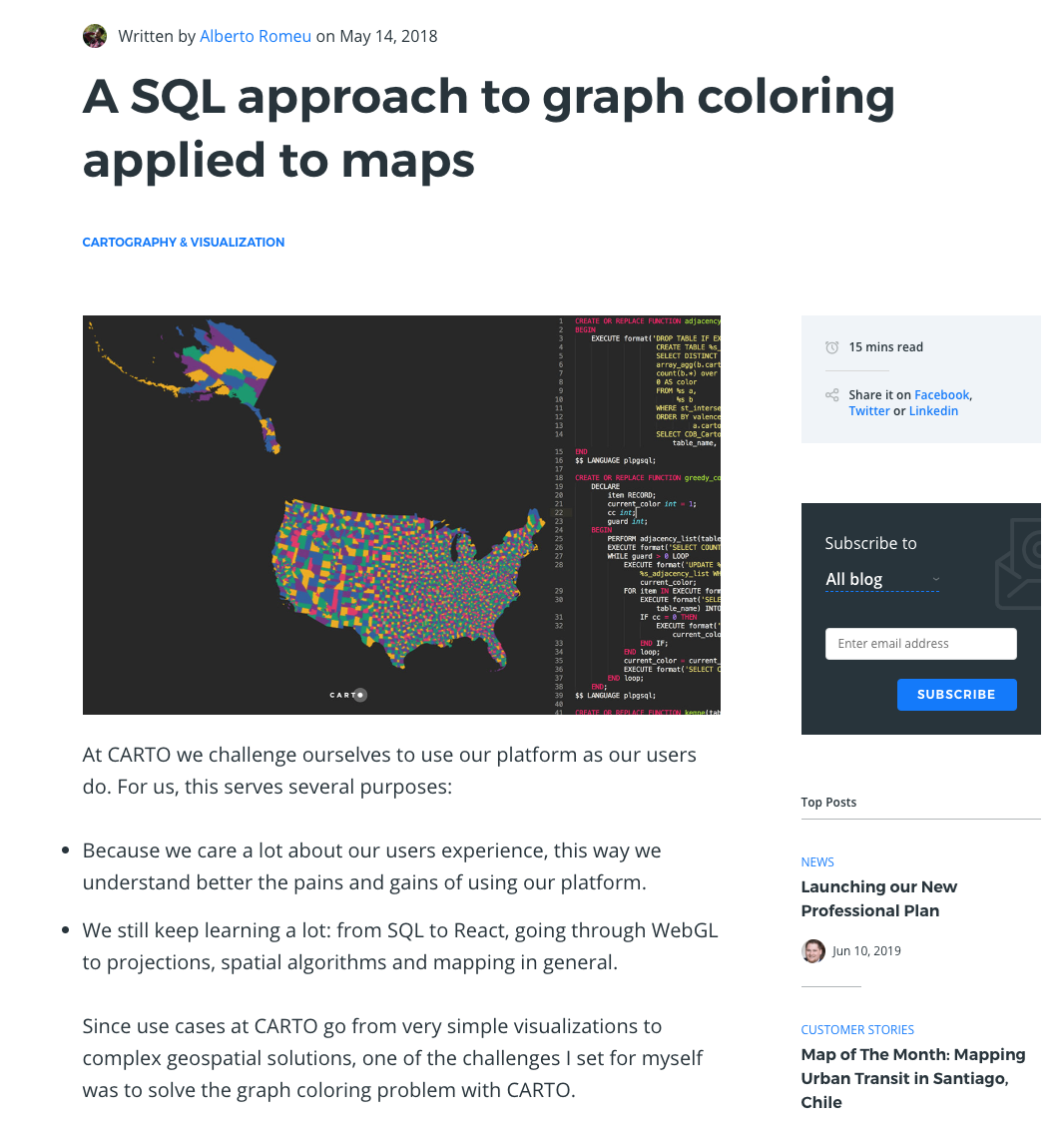Click the All blog dropdown chevron
Screen dimensions: 1064x1126
[x=935, y=579]
